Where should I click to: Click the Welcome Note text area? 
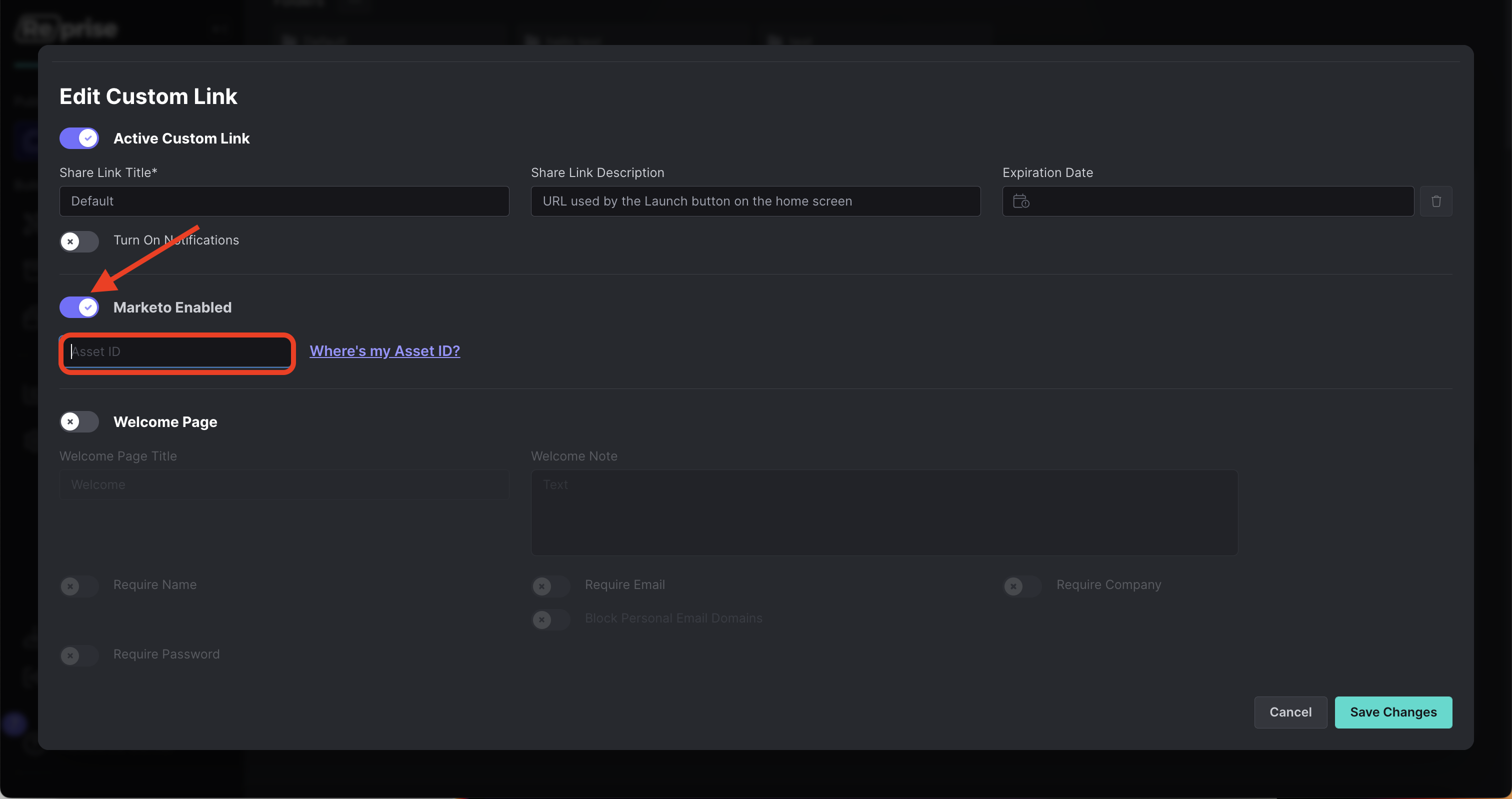pyautogui.click(x=884, y=512)
